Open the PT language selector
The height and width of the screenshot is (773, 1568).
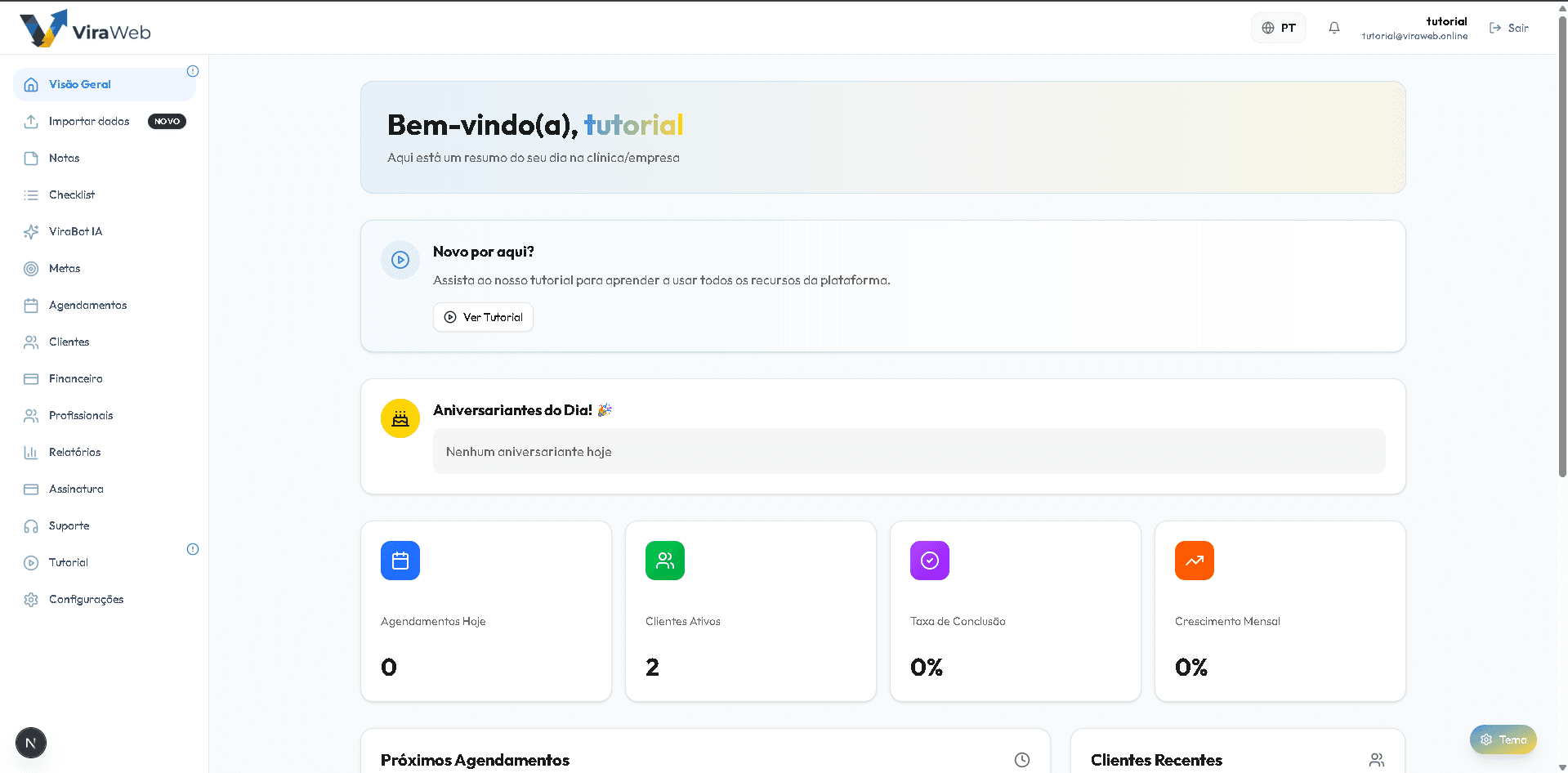tap(1279, 28)
